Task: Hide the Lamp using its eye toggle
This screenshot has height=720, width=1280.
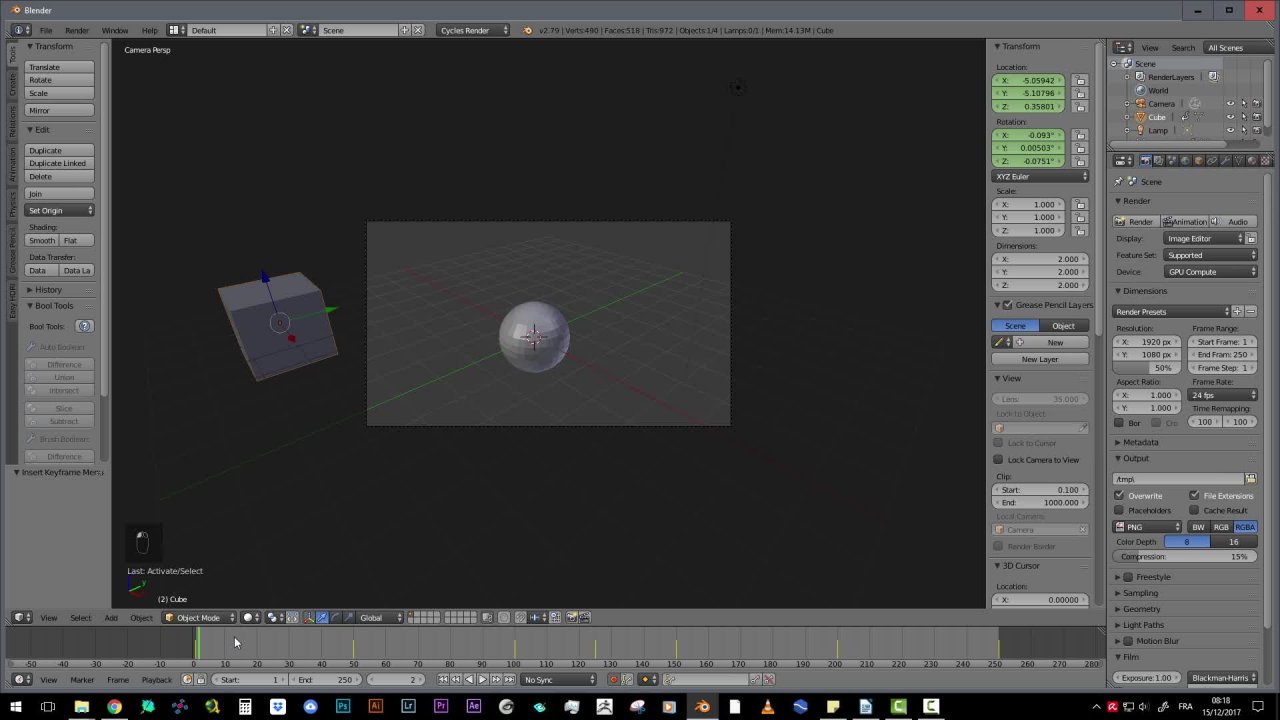Action: pos(1230,130)
